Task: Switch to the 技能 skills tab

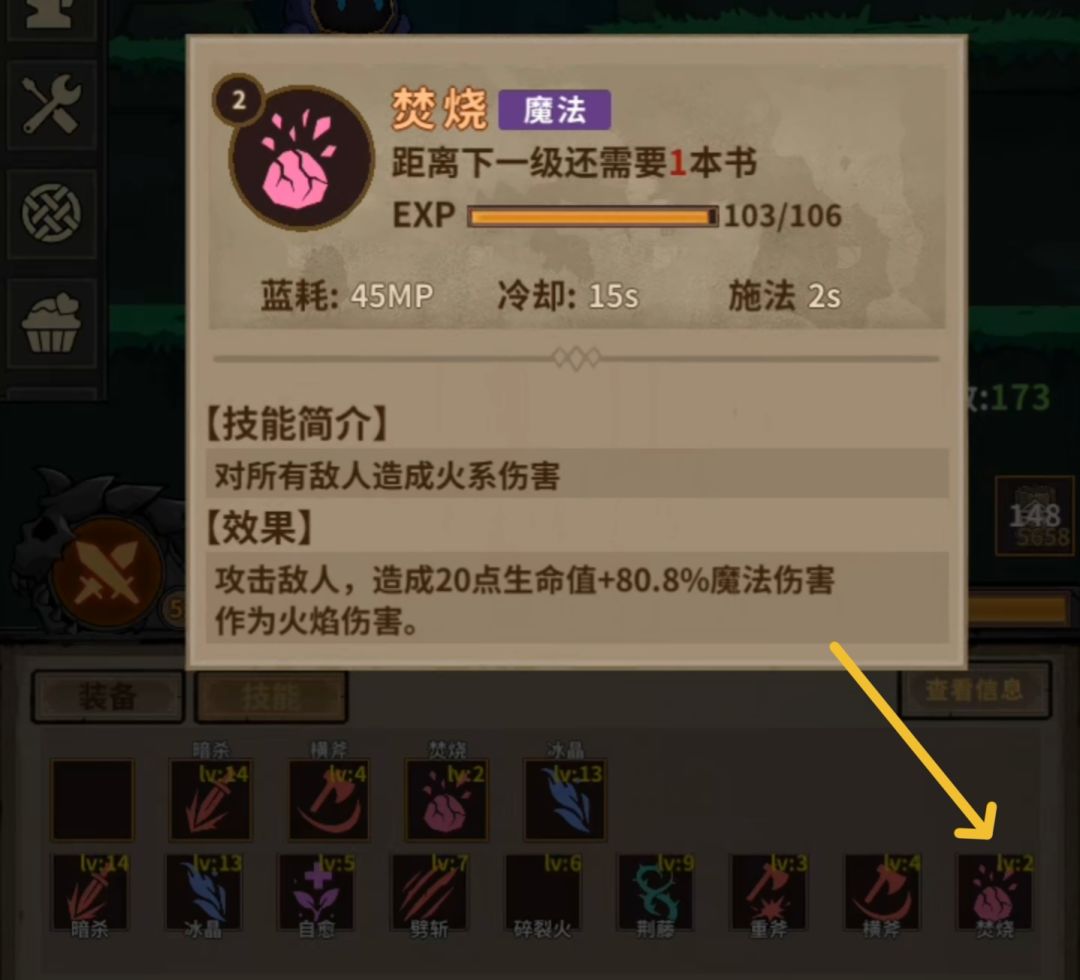Action: point(271,696)
